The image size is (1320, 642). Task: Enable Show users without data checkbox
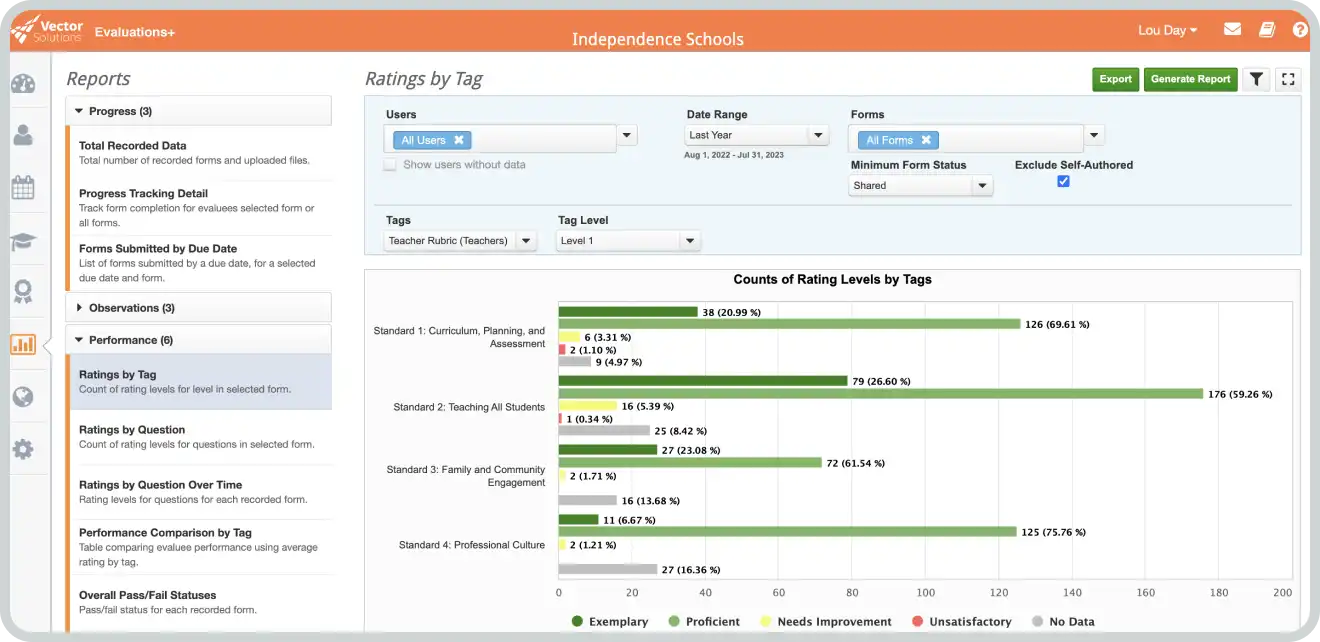click(x=390, y=165)
